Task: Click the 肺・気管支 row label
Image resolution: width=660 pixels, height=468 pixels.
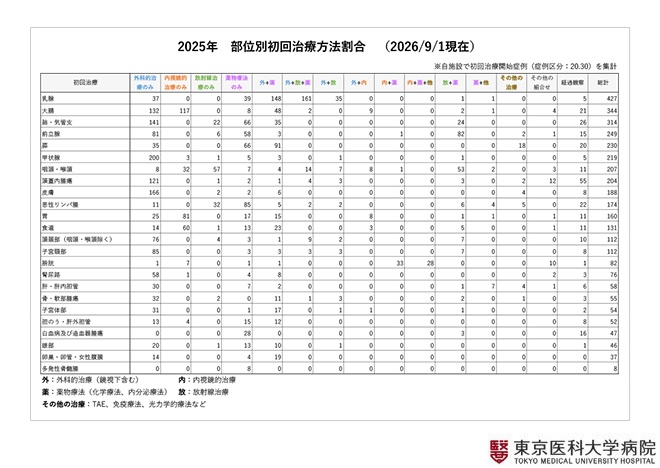Action: 57,122
